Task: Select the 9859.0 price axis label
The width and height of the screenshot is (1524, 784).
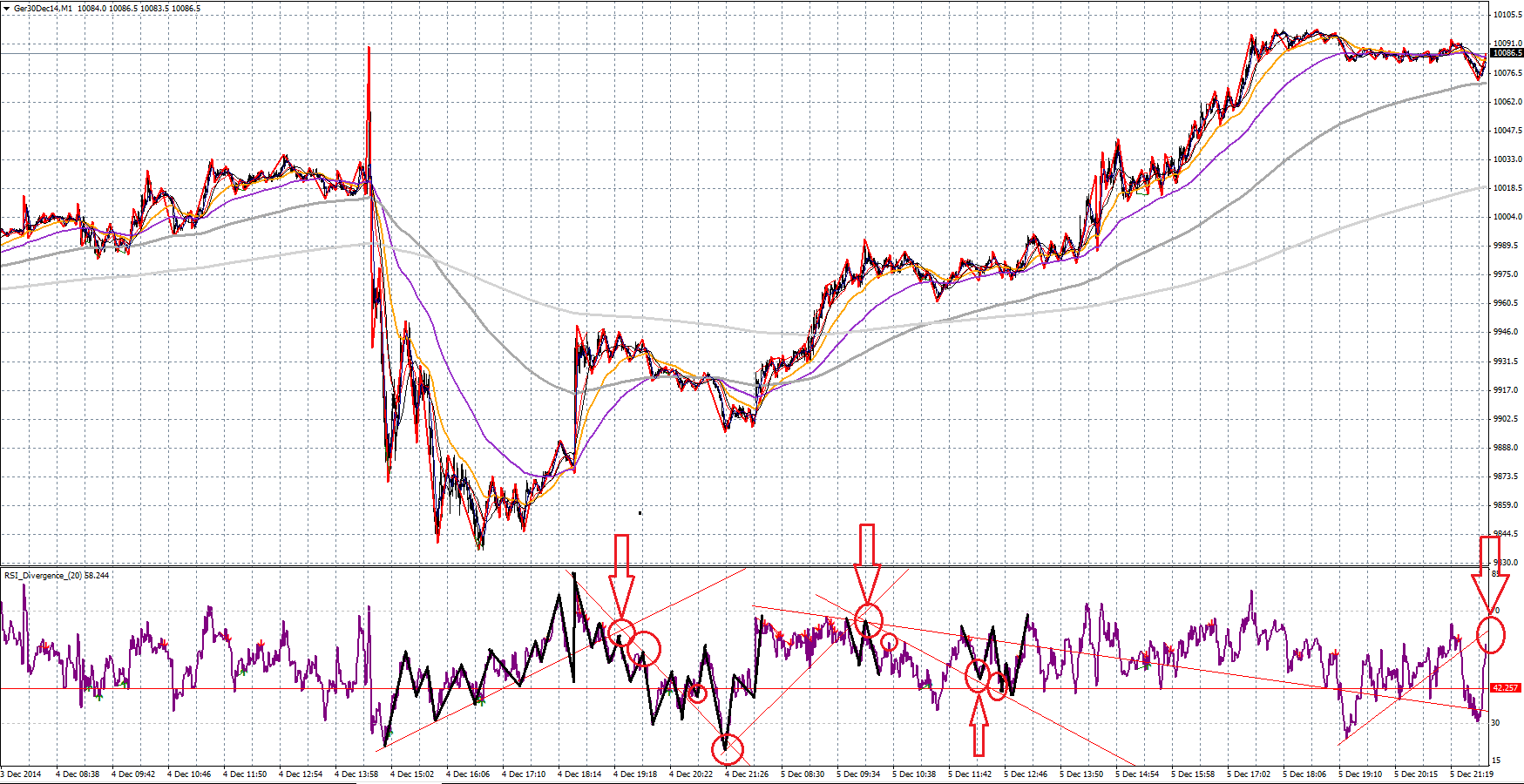Action: coord(1506,505)
